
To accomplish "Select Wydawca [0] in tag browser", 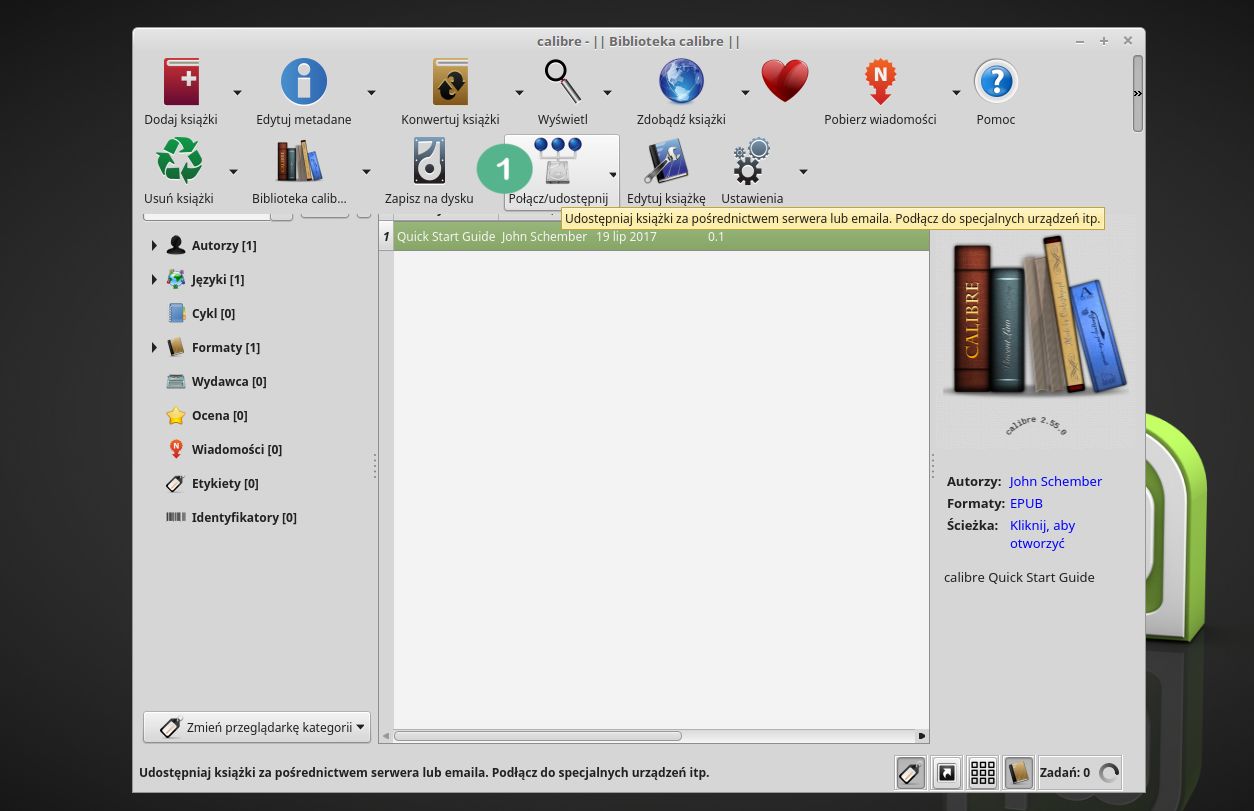I will (229, 381).
